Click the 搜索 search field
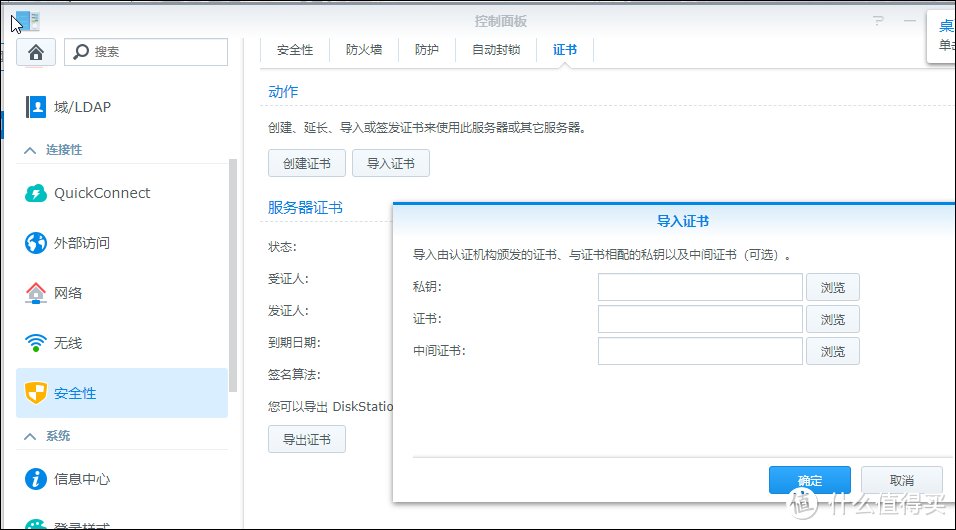This screenshot has height=530, width=956. (146, 52)
